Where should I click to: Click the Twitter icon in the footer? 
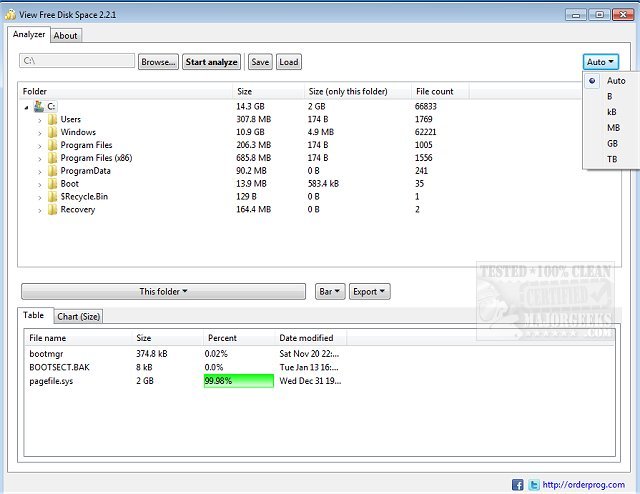[x=533, y=485]
